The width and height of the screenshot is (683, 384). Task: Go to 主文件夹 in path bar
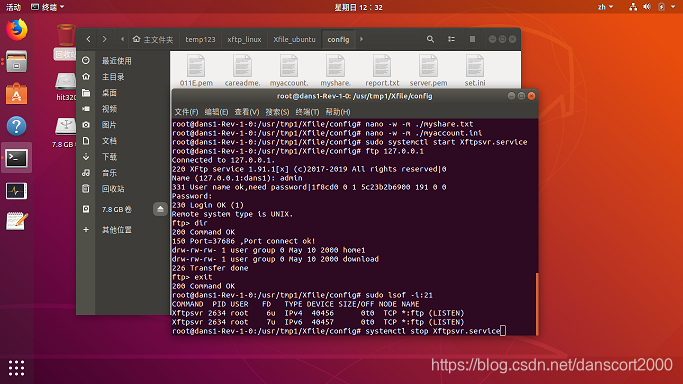tap(153, 39)
